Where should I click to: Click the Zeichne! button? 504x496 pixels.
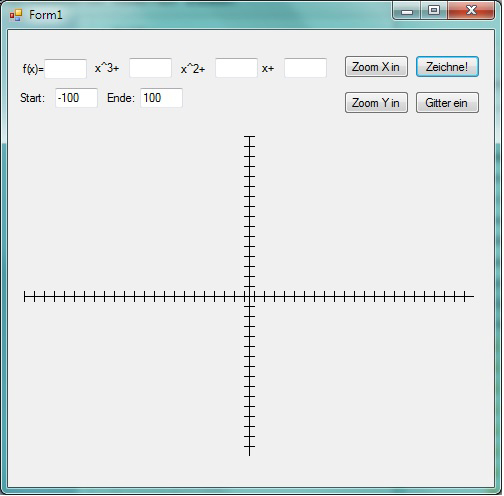click(x=447, y=67)
